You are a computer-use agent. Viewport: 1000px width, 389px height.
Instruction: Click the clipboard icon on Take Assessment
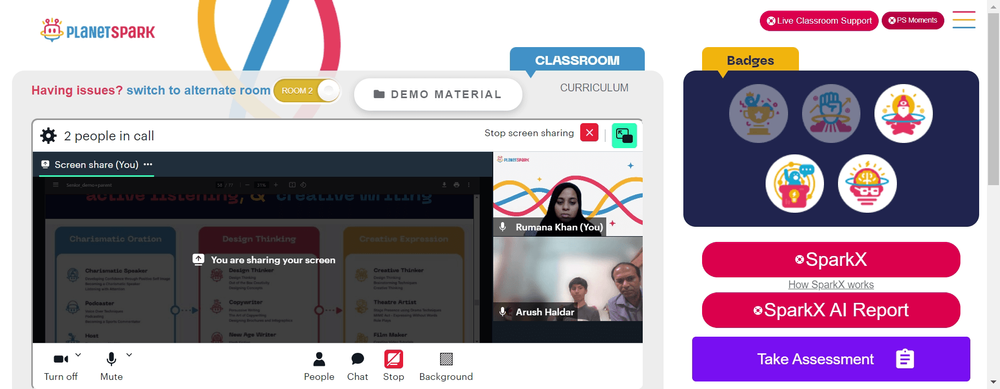click(905, 359)
